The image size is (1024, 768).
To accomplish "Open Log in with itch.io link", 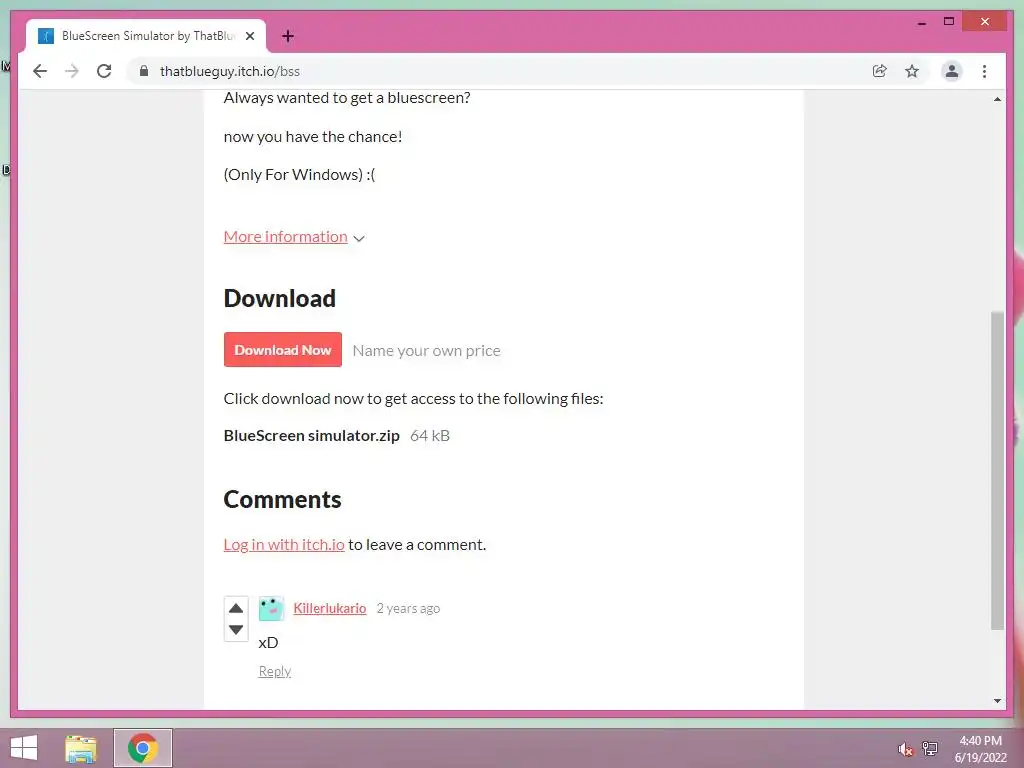I will pyautogui.click(x=284, y=545).
